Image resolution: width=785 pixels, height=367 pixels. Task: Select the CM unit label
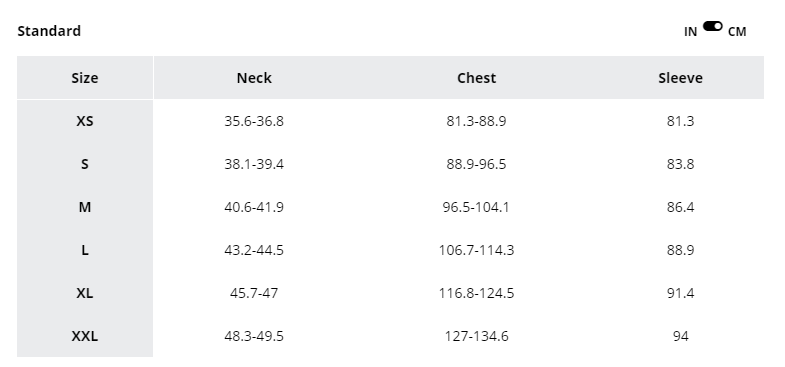[737, 32]
